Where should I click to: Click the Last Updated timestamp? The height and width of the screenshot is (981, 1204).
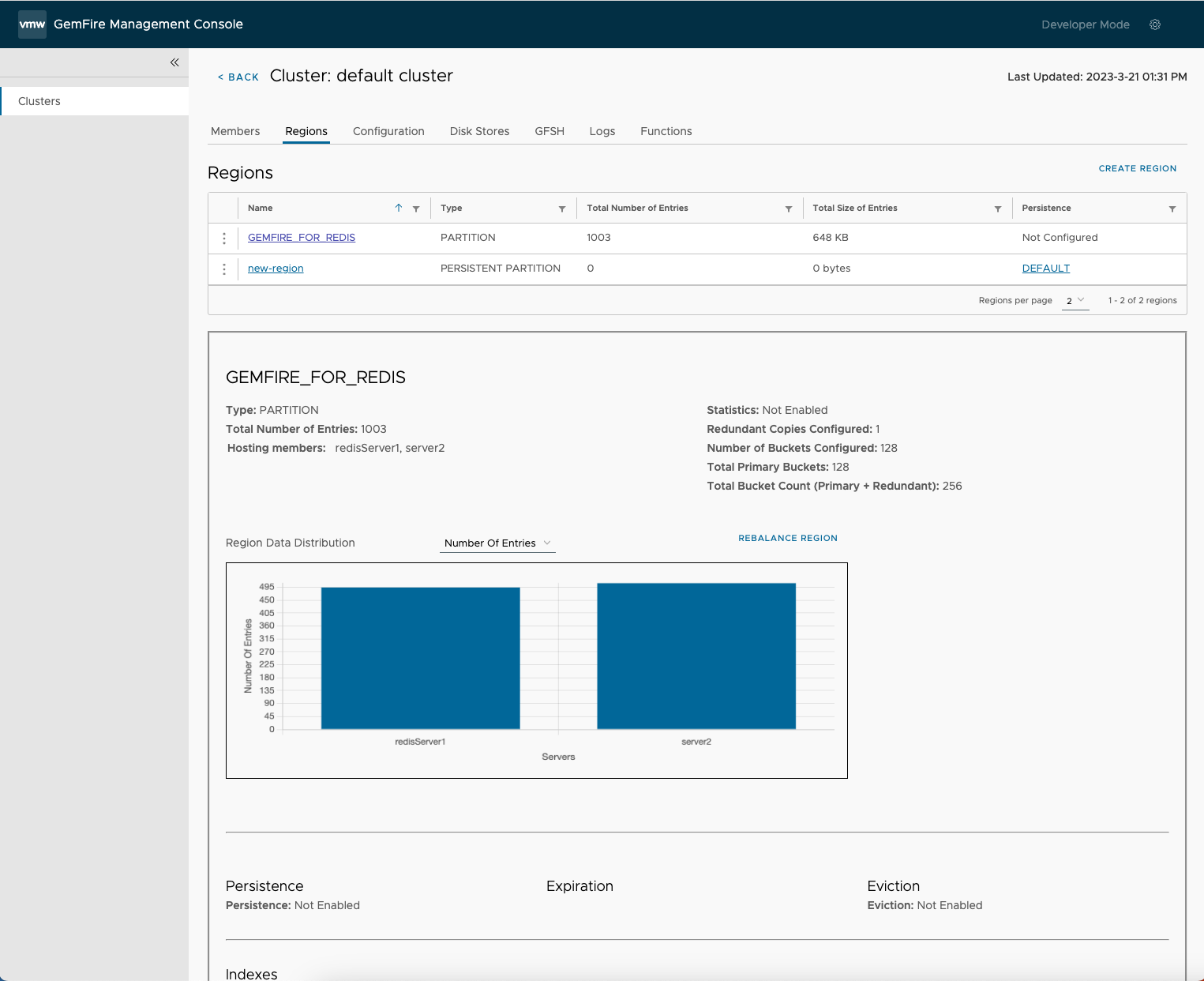pyautogui.click(x=1097, y=77)
